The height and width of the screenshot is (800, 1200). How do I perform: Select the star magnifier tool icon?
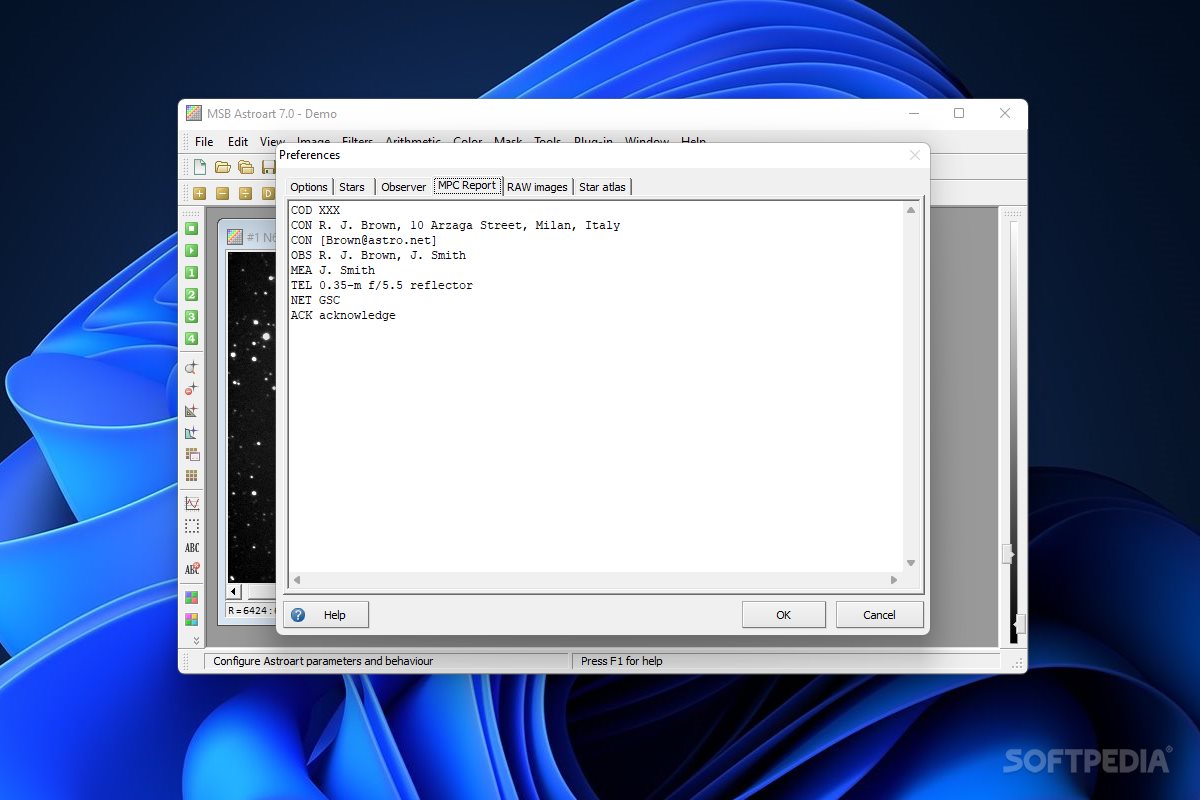tap(191, 367)
